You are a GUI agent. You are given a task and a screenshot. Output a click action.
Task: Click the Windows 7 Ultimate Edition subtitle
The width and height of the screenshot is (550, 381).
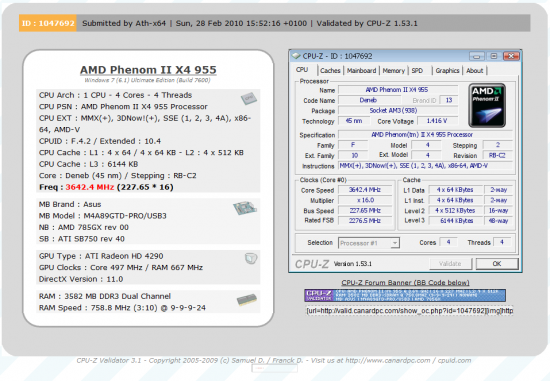tap(148, 80)
